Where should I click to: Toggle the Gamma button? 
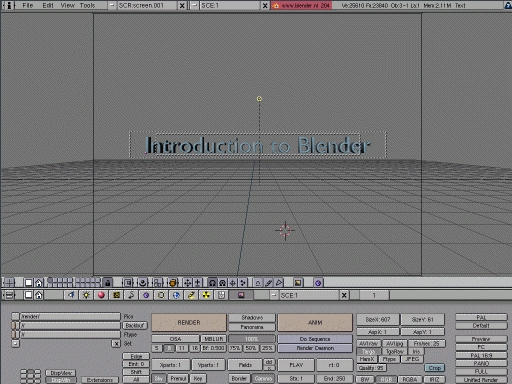pyautogui.click(x=263, y=379)
